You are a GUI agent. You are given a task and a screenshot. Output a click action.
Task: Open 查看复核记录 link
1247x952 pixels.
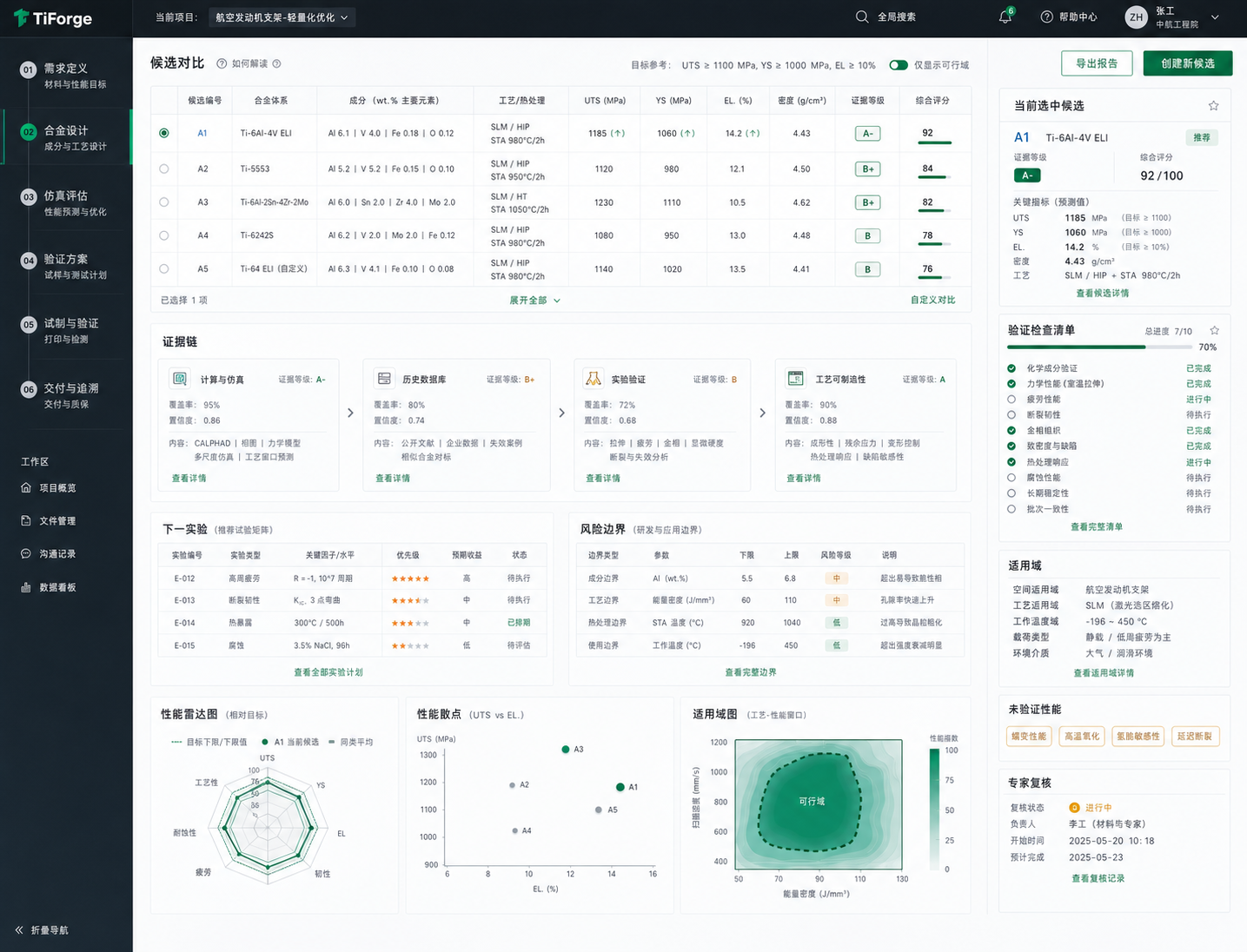click(x=1098, y=878)
